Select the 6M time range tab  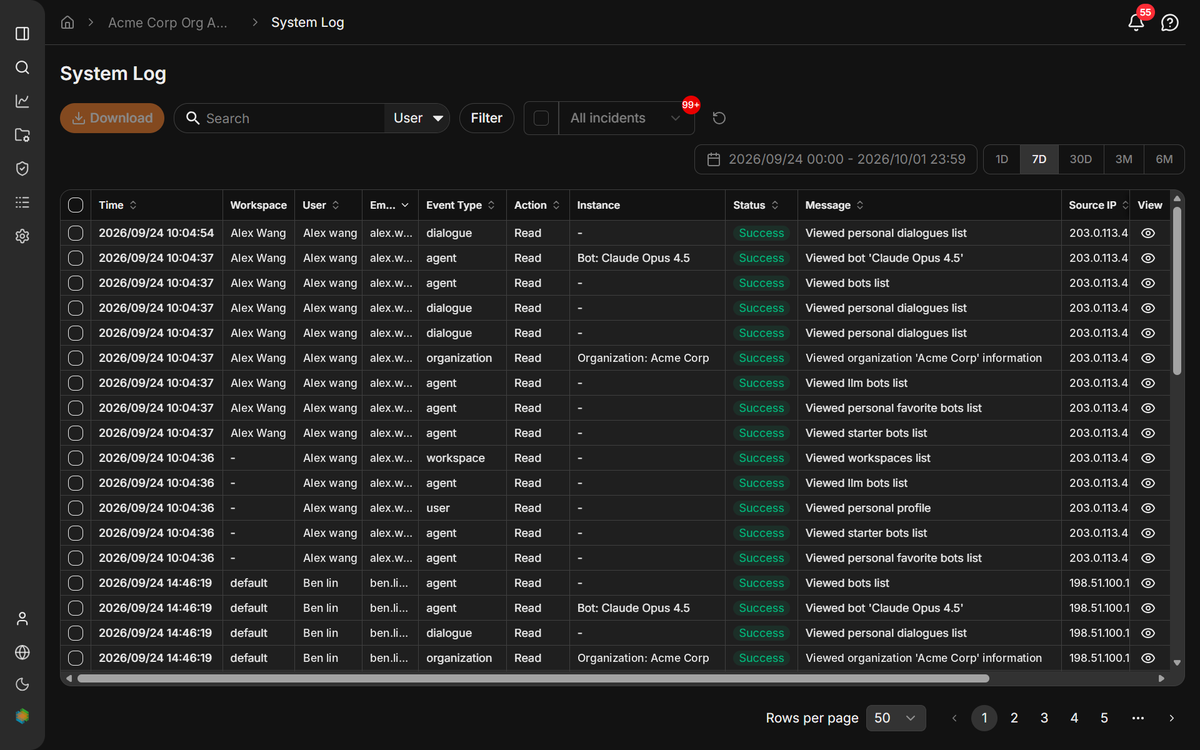click(x=1164, y=159)
